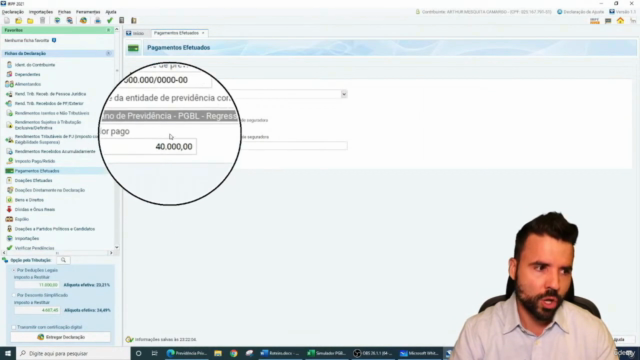Screen dimensions: 640x360
Task: Click the trash delete icon in toolbar
Action: pyautogui.click(x=42, y=20)
